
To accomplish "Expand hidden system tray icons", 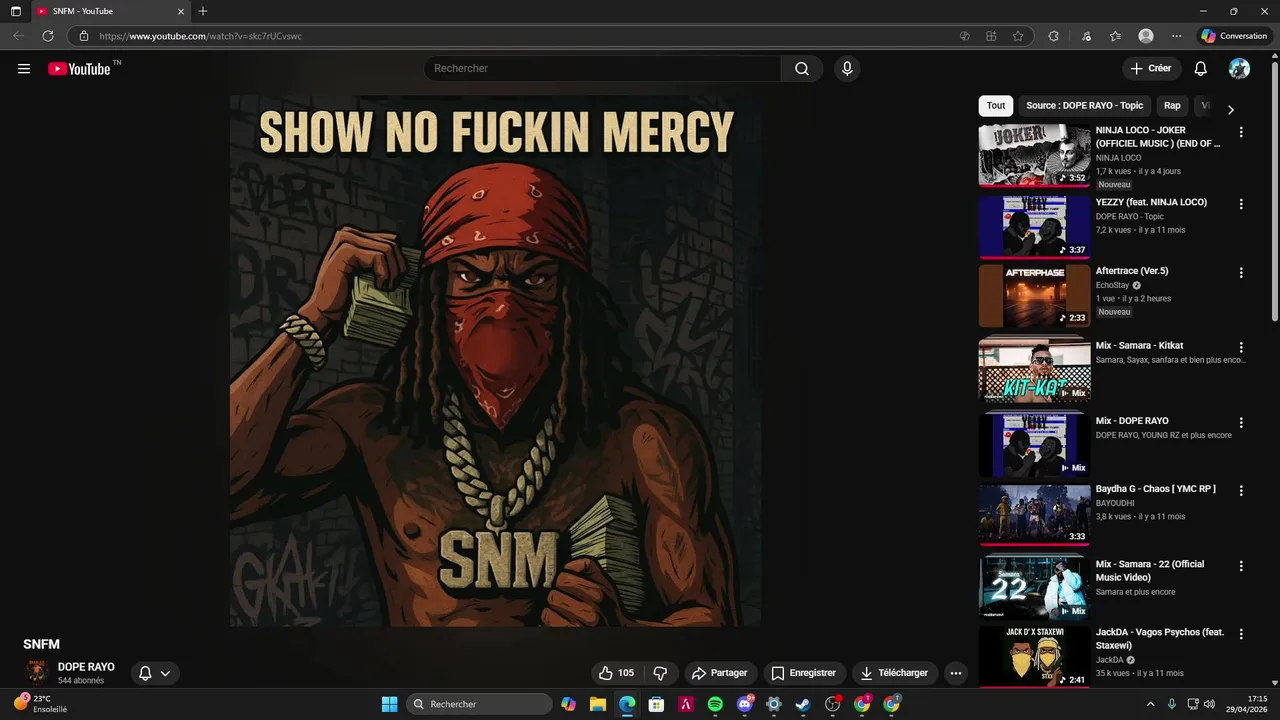I will click(x=1150, y=704).
